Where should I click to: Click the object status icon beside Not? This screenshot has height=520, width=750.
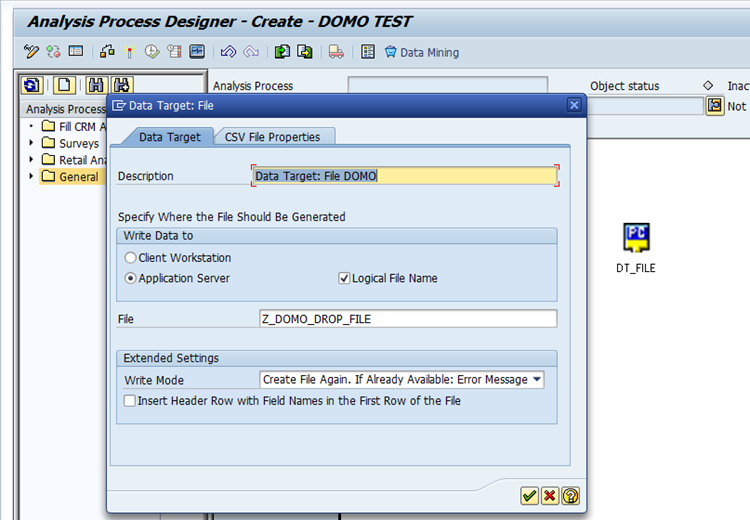(715, 105)
